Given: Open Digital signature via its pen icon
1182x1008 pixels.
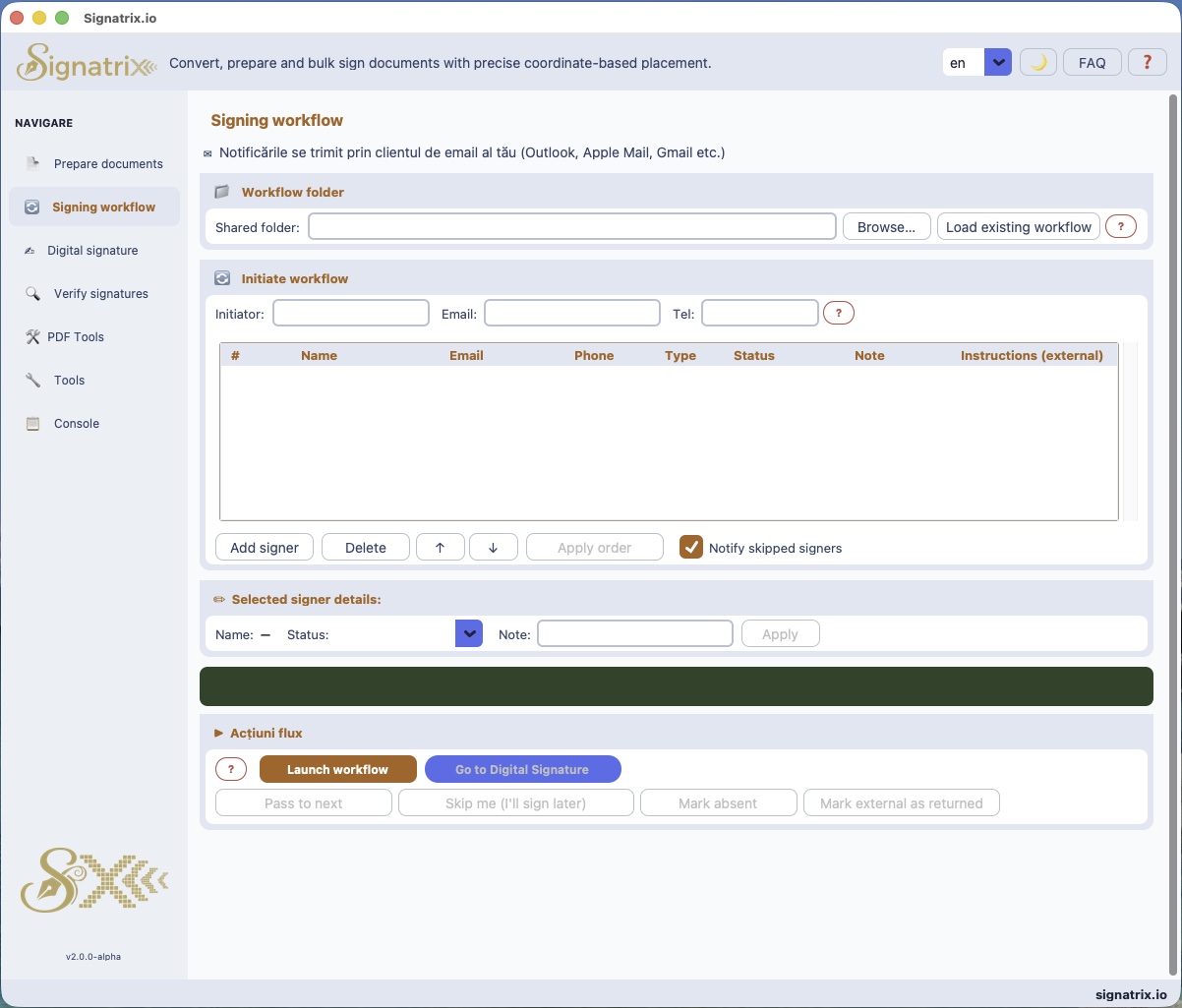Looking at the screenshot, I should (x=32, y=250).
